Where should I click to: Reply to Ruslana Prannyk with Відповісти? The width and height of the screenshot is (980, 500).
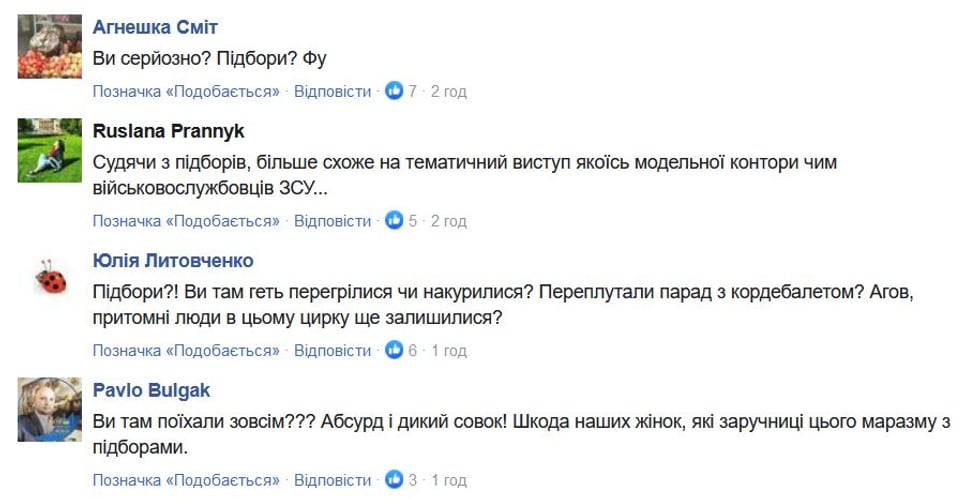(x=332, y=220)
